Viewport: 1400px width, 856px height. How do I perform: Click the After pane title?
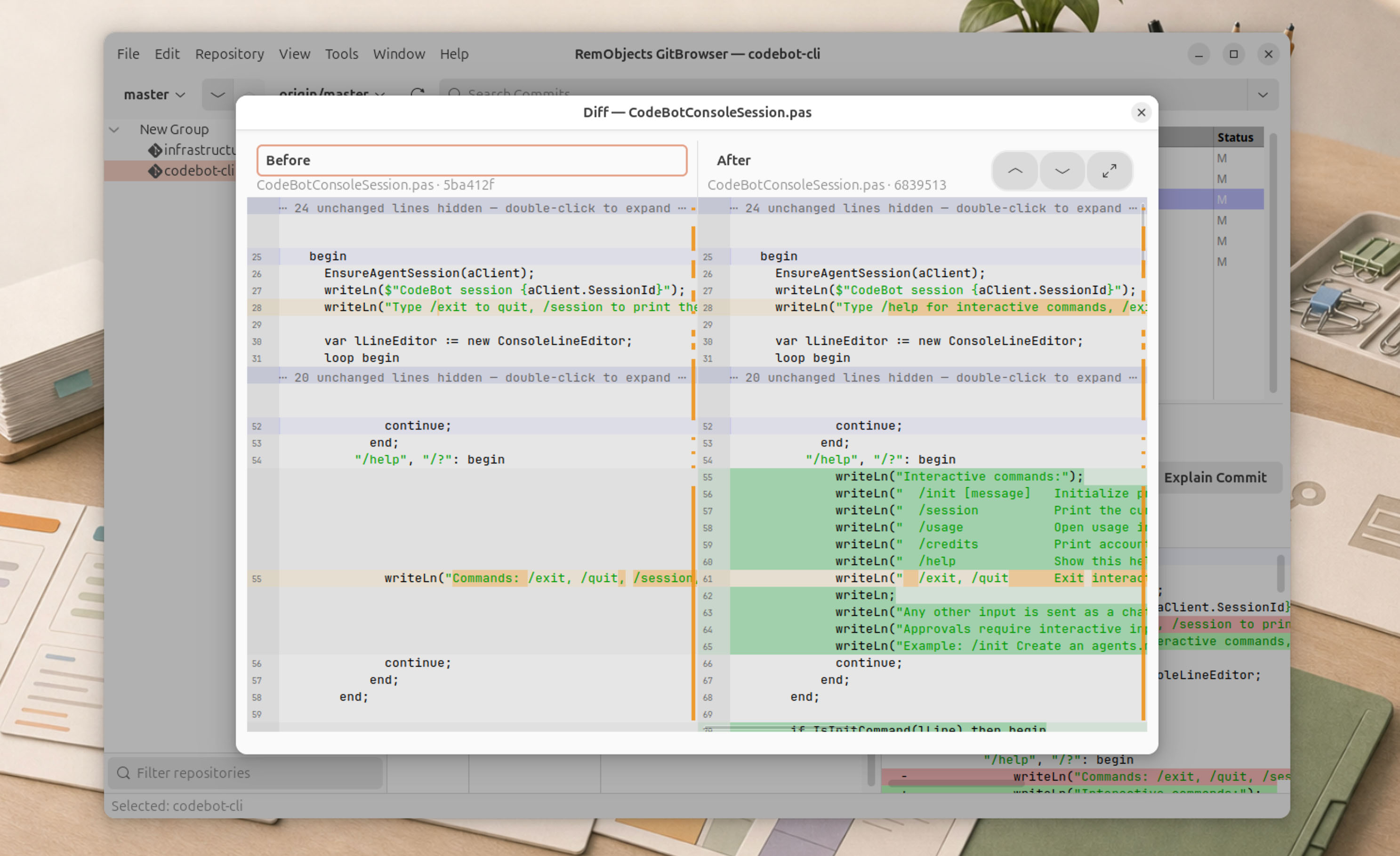tap(733, 161)
